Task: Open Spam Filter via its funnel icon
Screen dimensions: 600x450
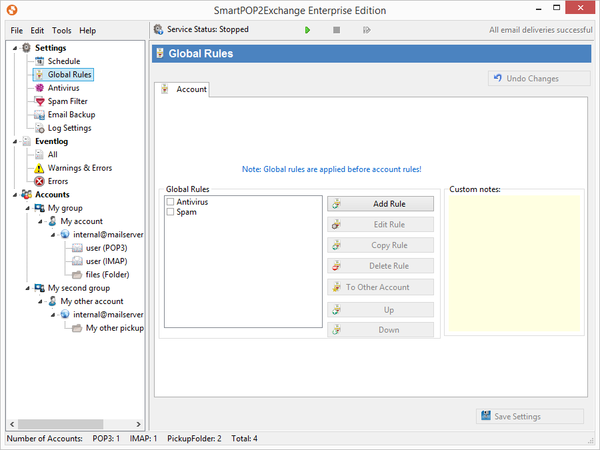Action: pos(39,101)
